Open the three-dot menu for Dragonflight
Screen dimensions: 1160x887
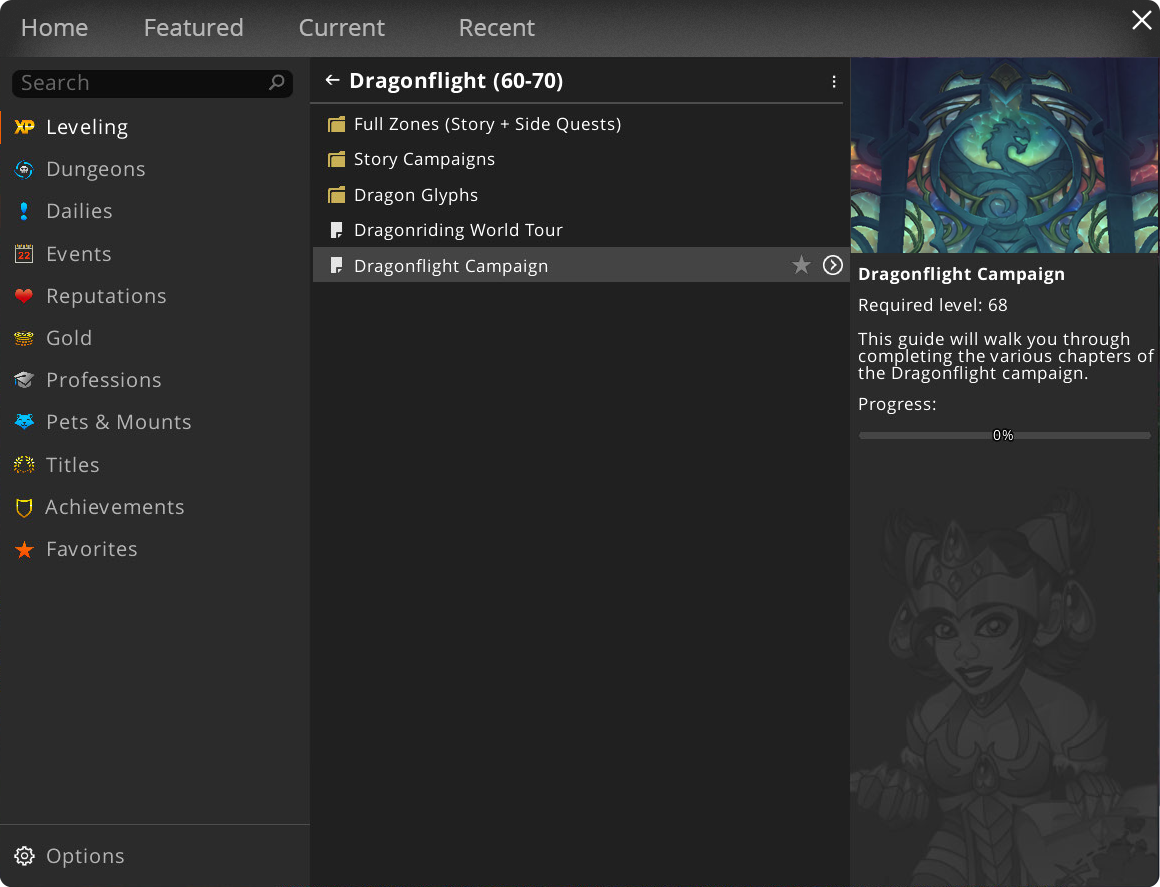(834, 81)
